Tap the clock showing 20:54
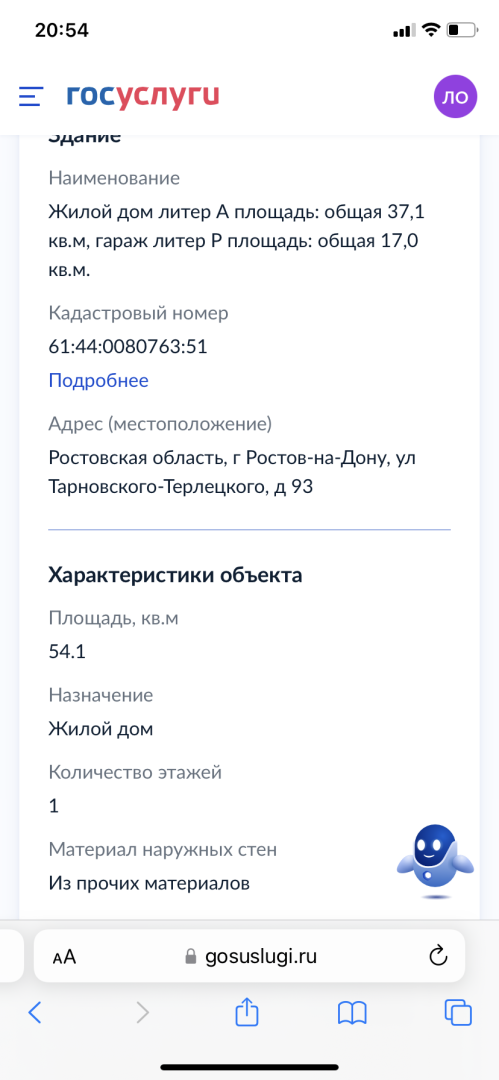499x1080 pixels. pos(62,30)
